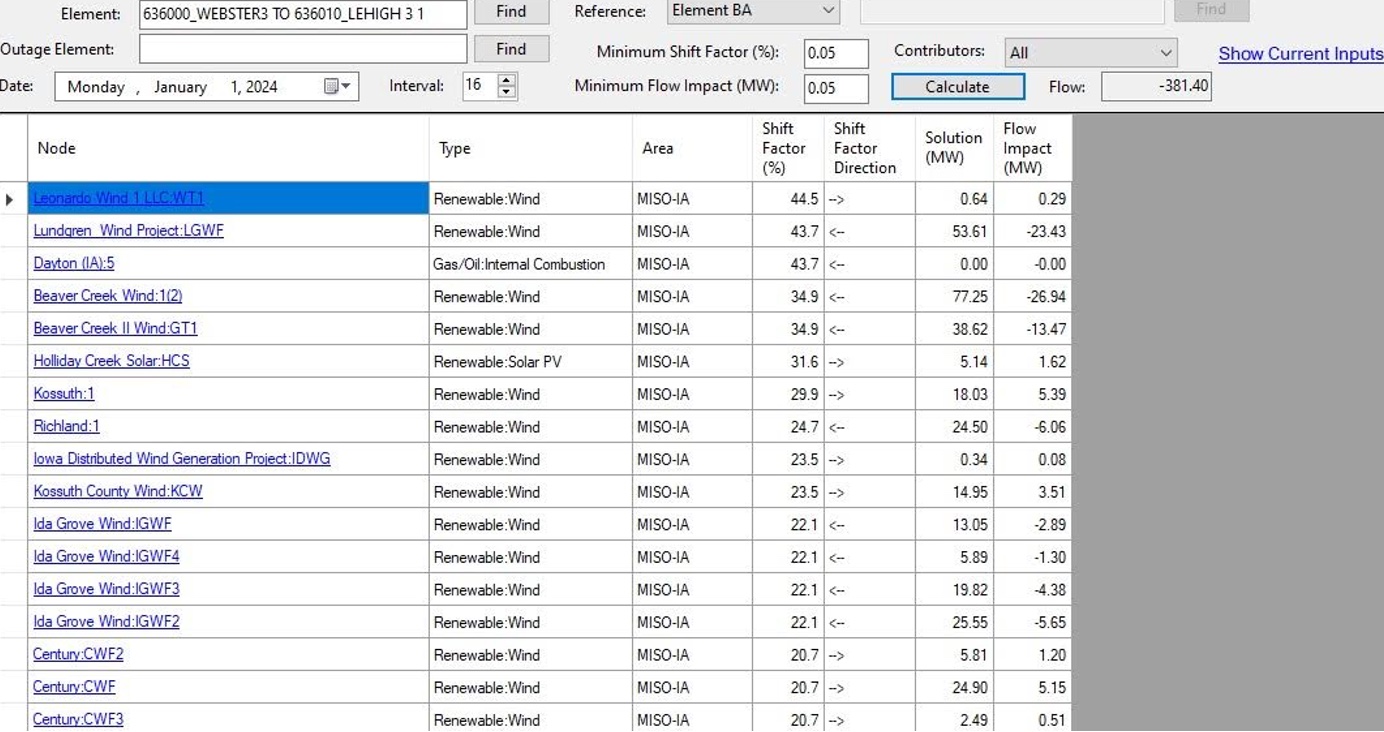Click the Minimum Flow Impact input field
The height and width of the screenshot is (732, 1384).
coord(836,88)
